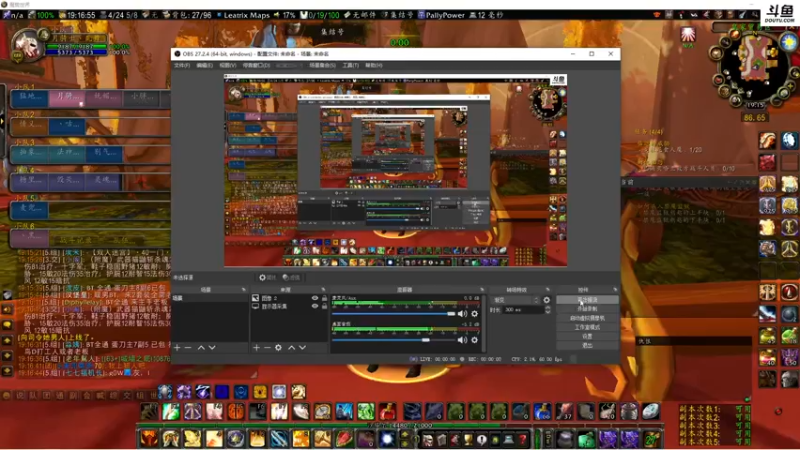The image size is (800, 450).
Task: Click the REC 00:00:00 status text
Action: coord(484,359)
